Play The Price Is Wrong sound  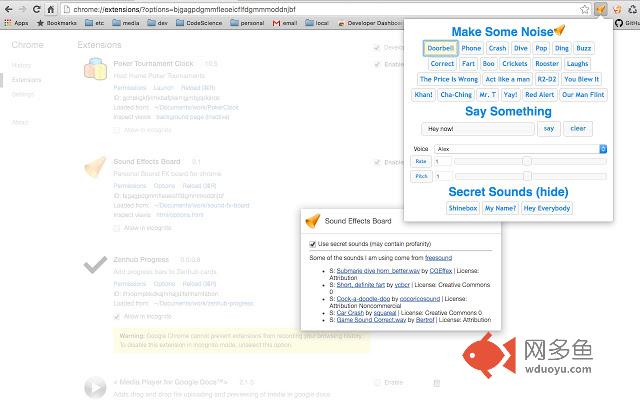tap(449, 79)
